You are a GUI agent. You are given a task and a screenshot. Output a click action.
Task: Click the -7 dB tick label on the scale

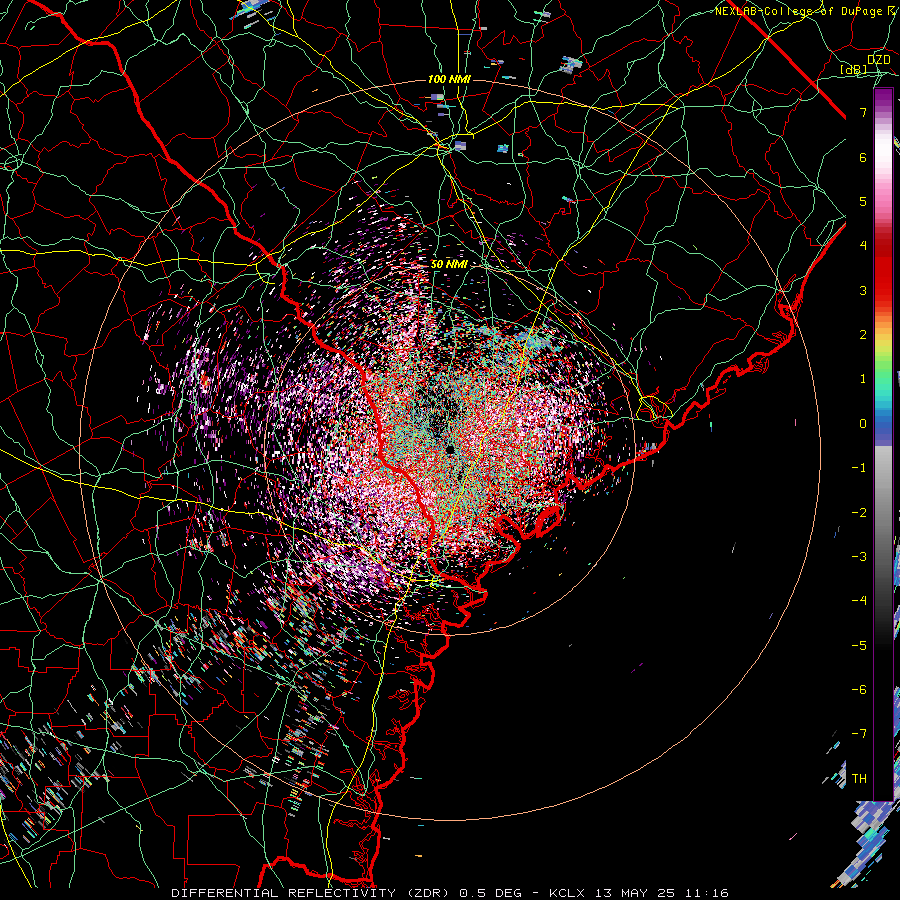pyautogui.click(x=859, y=734)
